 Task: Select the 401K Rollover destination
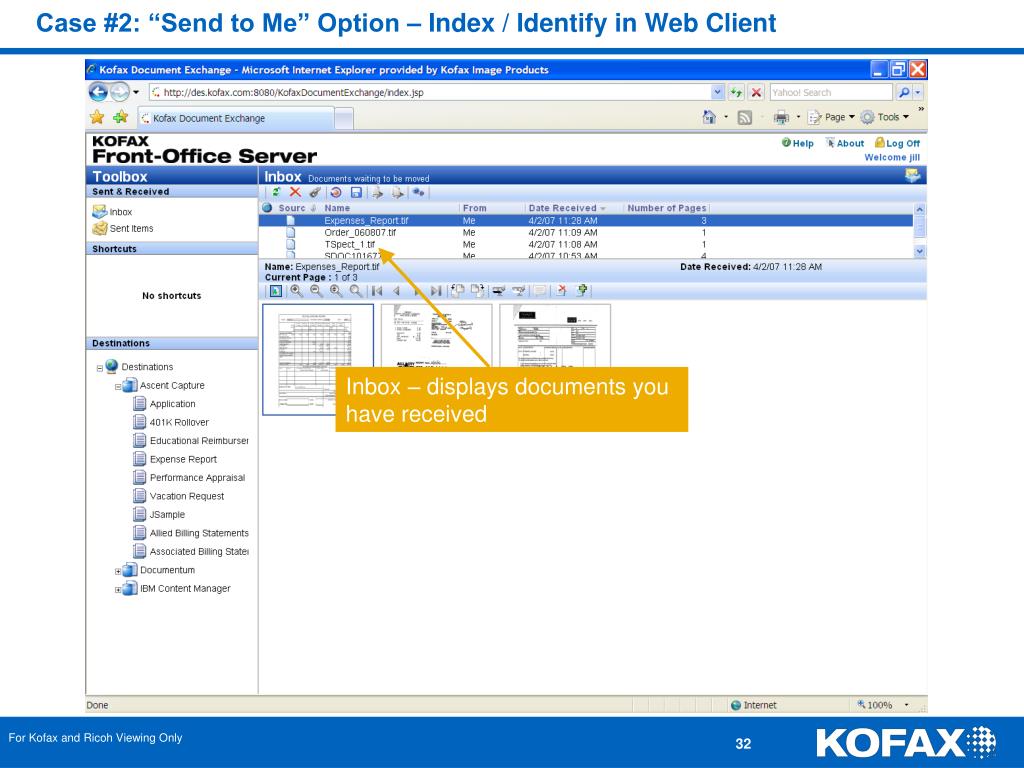(171, 422)
